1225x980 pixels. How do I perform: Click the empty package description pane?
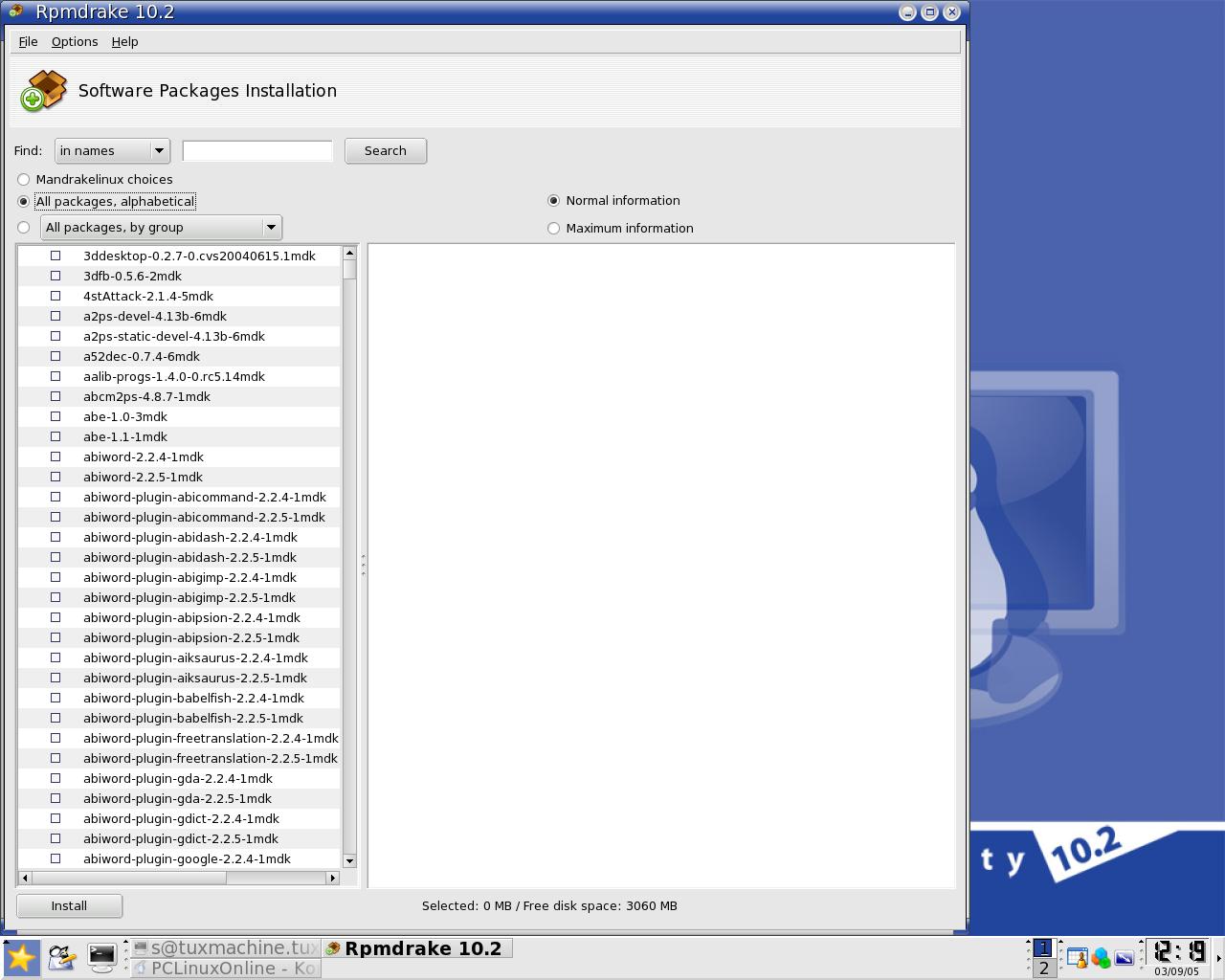(661, 565)
